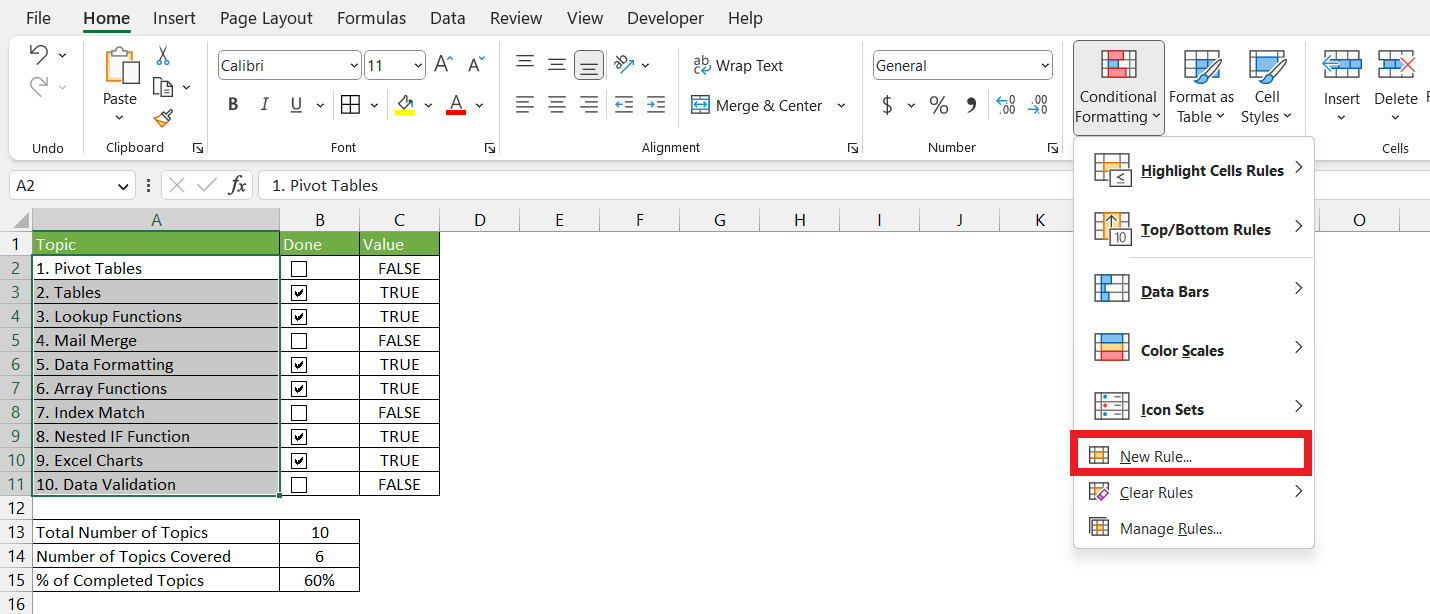Viewport: 1430px width, 614px height.
Task: Click Bottom Align icon
Action: pyautogui.click(x=589, y=66)
